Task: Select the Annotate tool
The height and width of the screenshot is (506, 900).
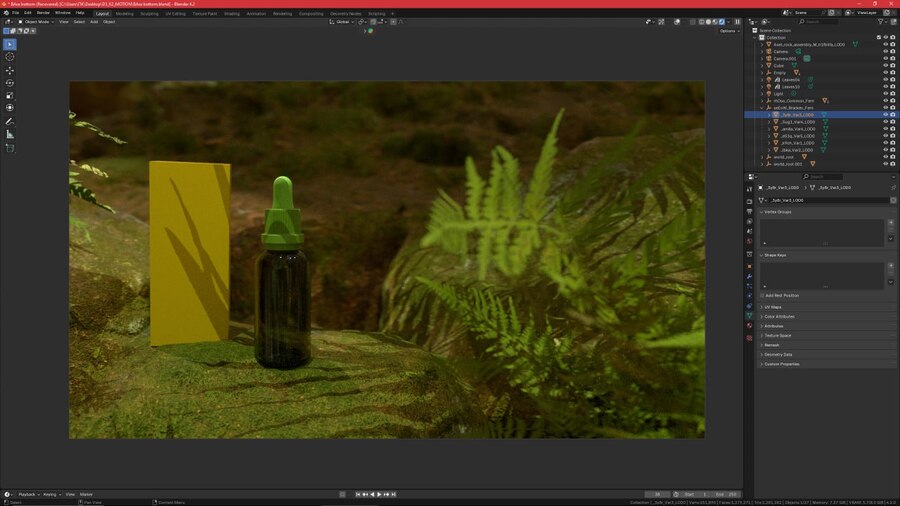Action: click(x=10, y=121)
